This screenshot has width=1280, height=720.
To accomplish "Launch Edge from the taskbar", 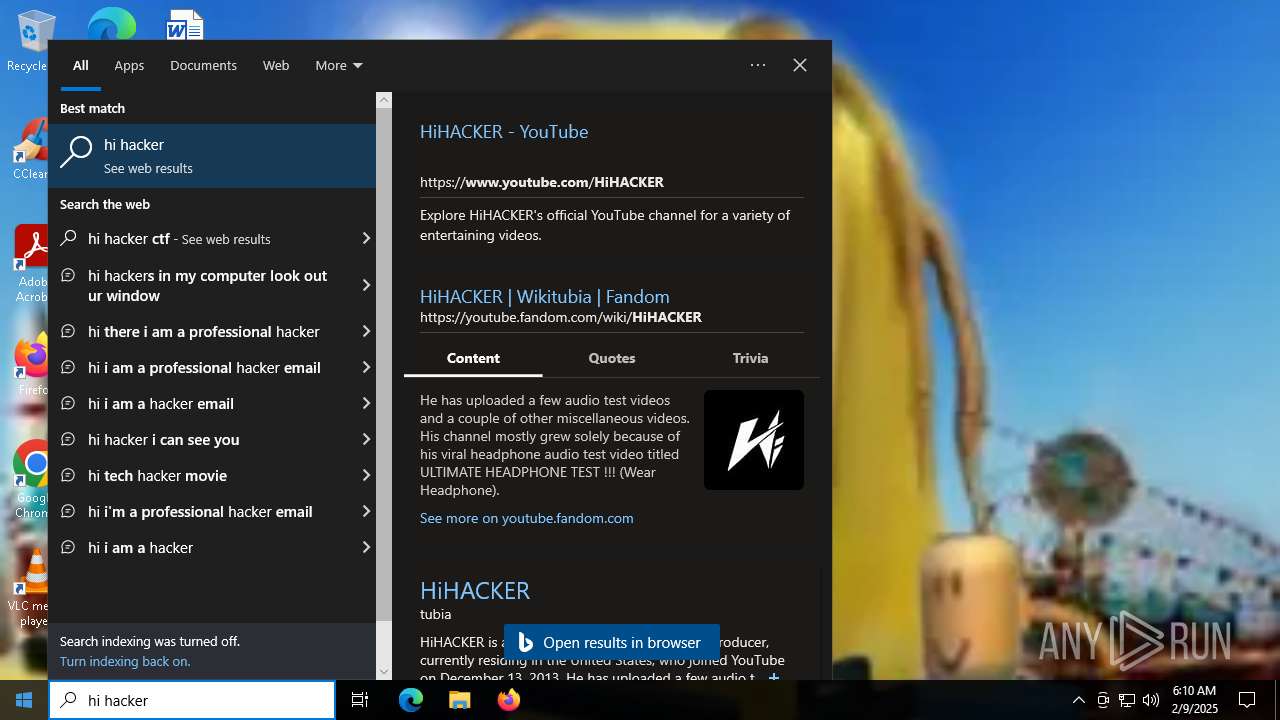I will point(411,700).
